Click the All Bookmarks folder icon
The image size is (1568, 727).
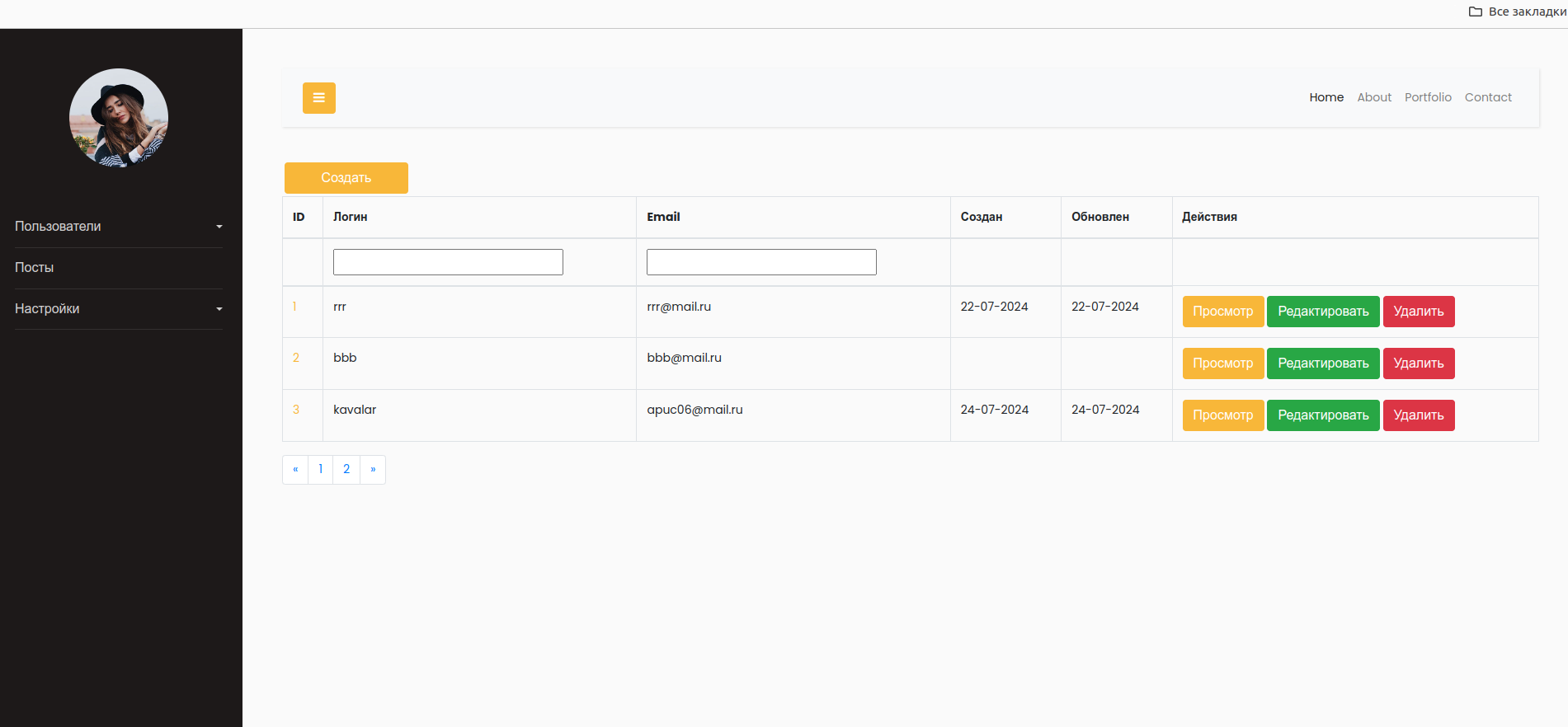click(x=1475, y=12)
